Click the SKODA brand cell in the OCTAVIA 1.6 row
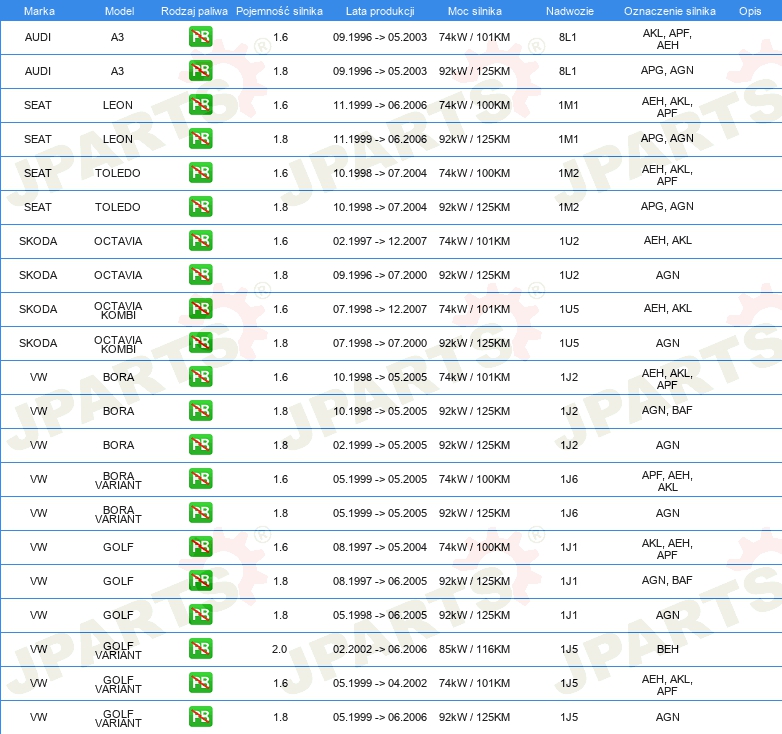Screen dimensions: 782x734 [x=38, y=241]
